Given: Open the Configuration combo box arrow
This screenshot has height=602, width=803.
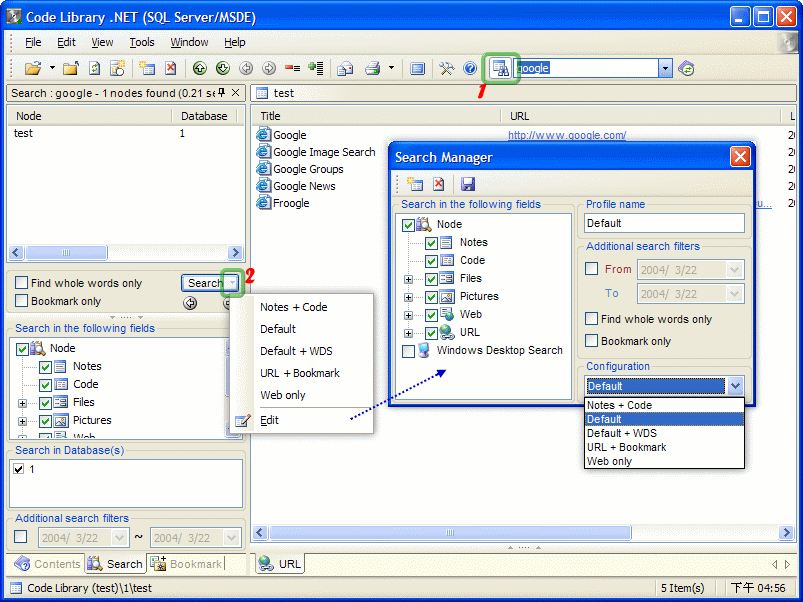Looking at the screenshot, I should click(x=735, y=385).
